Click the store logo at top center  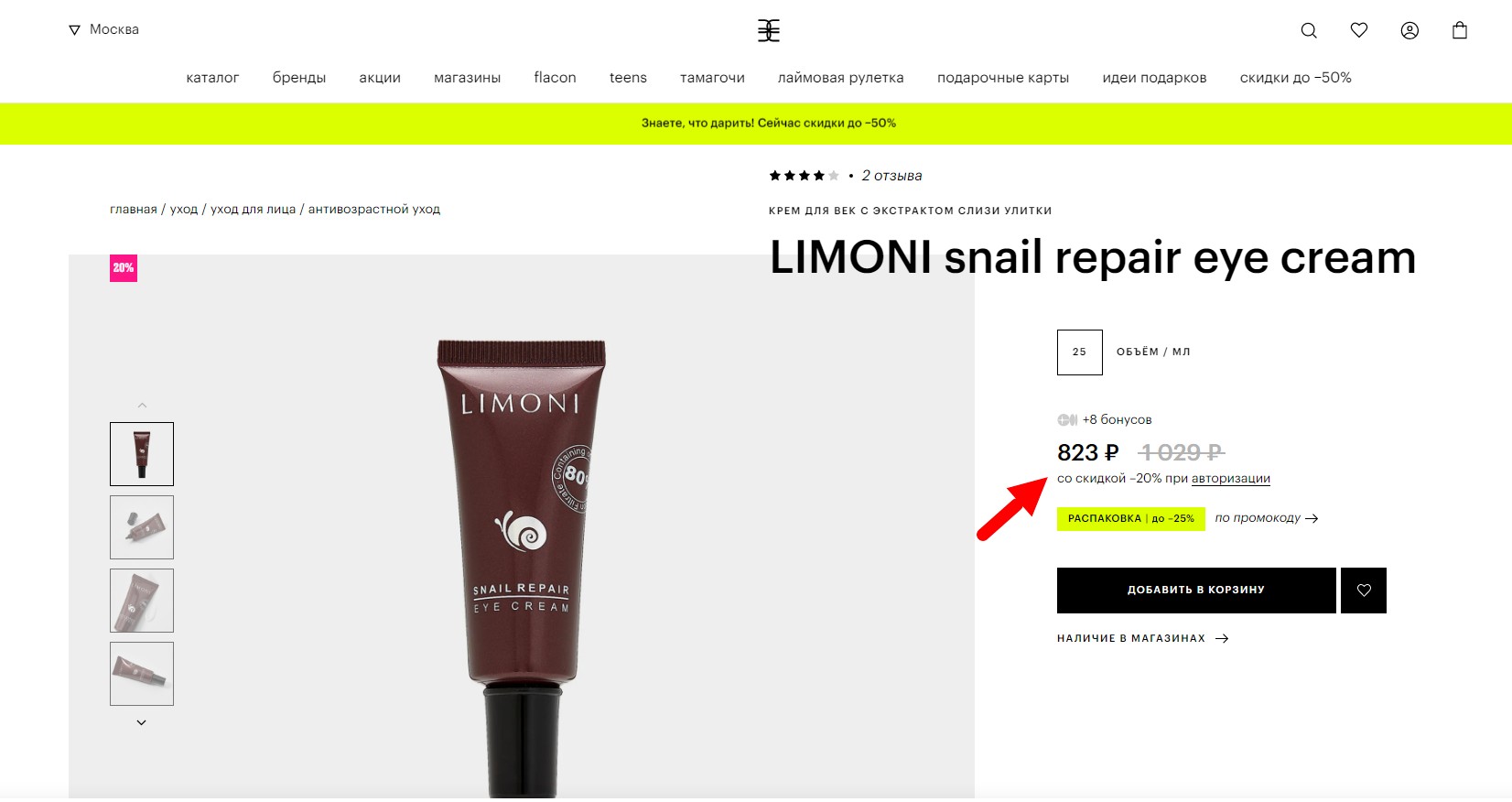[769, 30]
